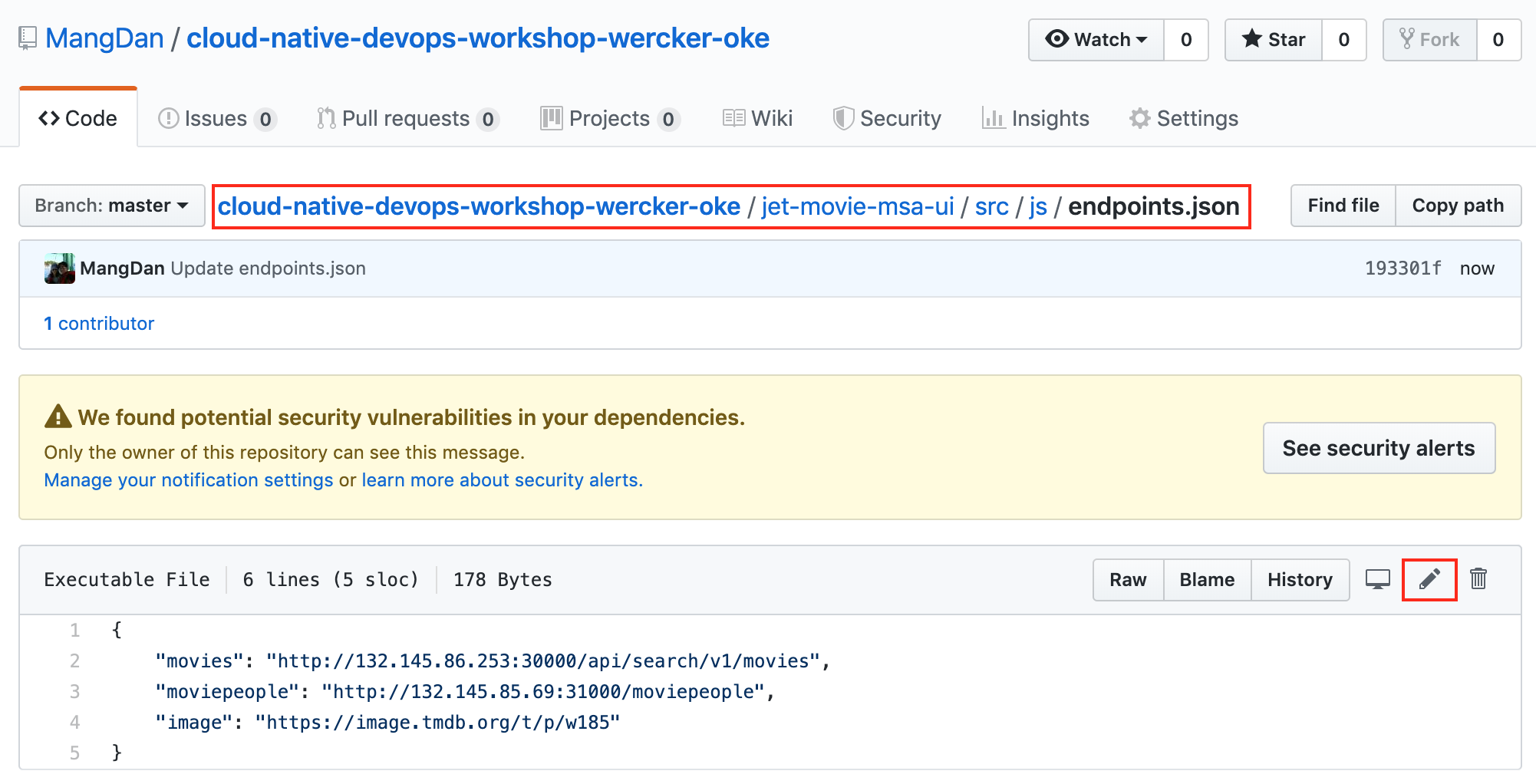The height and width of the screenshot is (784, 1536).
Task: Click line number 4 in the code view
Action: click(75, 723)
